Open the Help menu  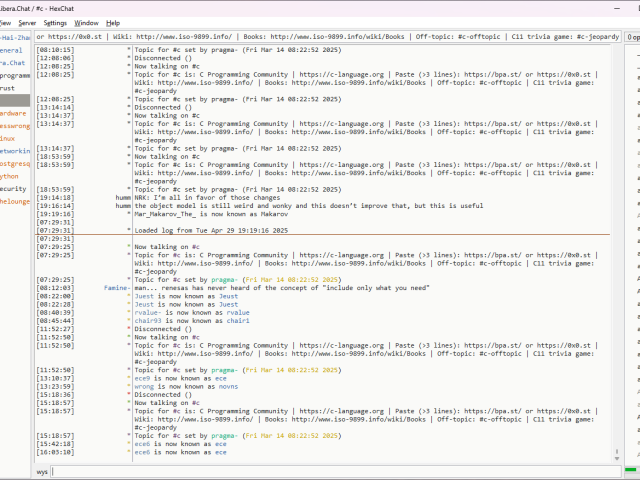113,22
